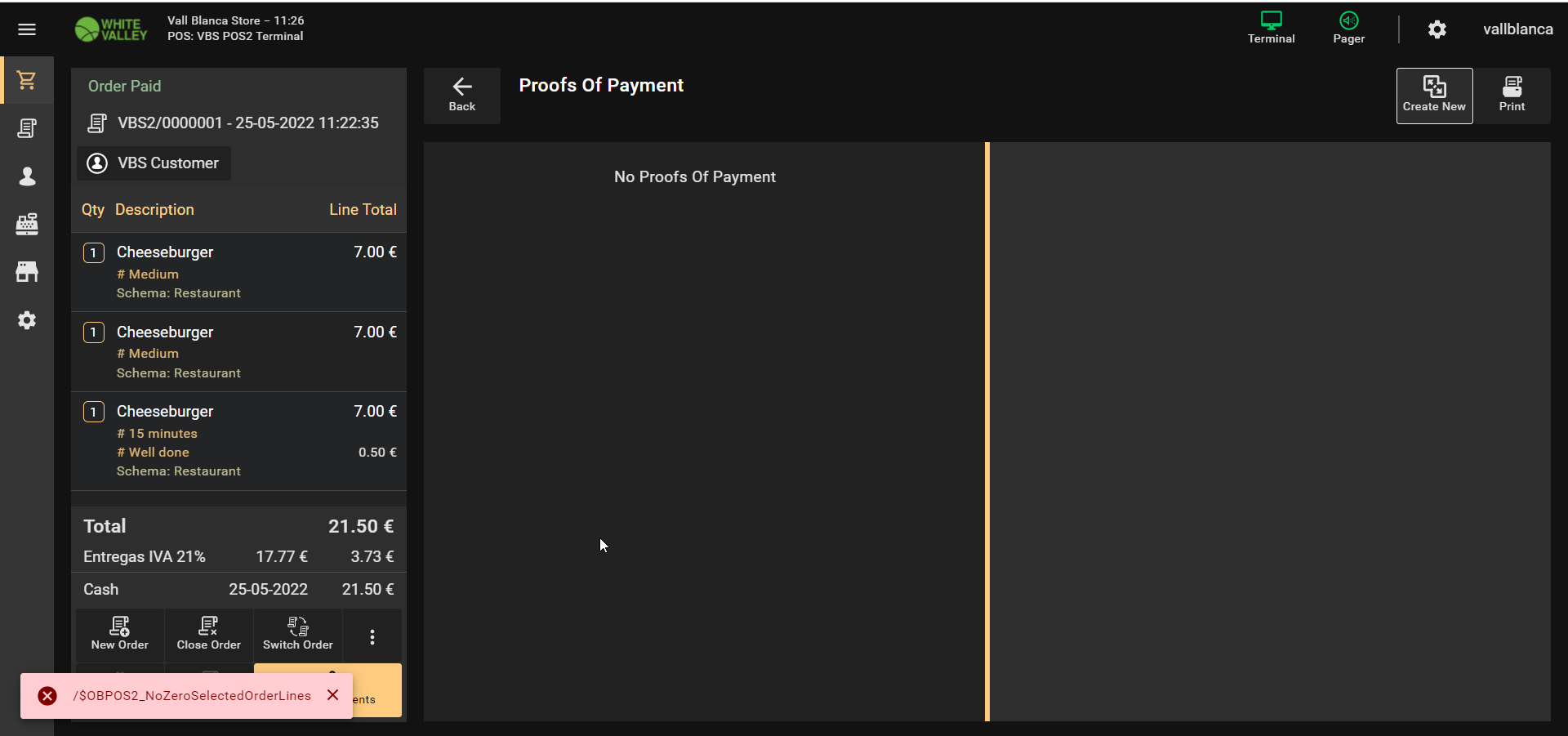
Task: Create a new proof of payment
Action: pyautogui.click(x=1434, y=95)
